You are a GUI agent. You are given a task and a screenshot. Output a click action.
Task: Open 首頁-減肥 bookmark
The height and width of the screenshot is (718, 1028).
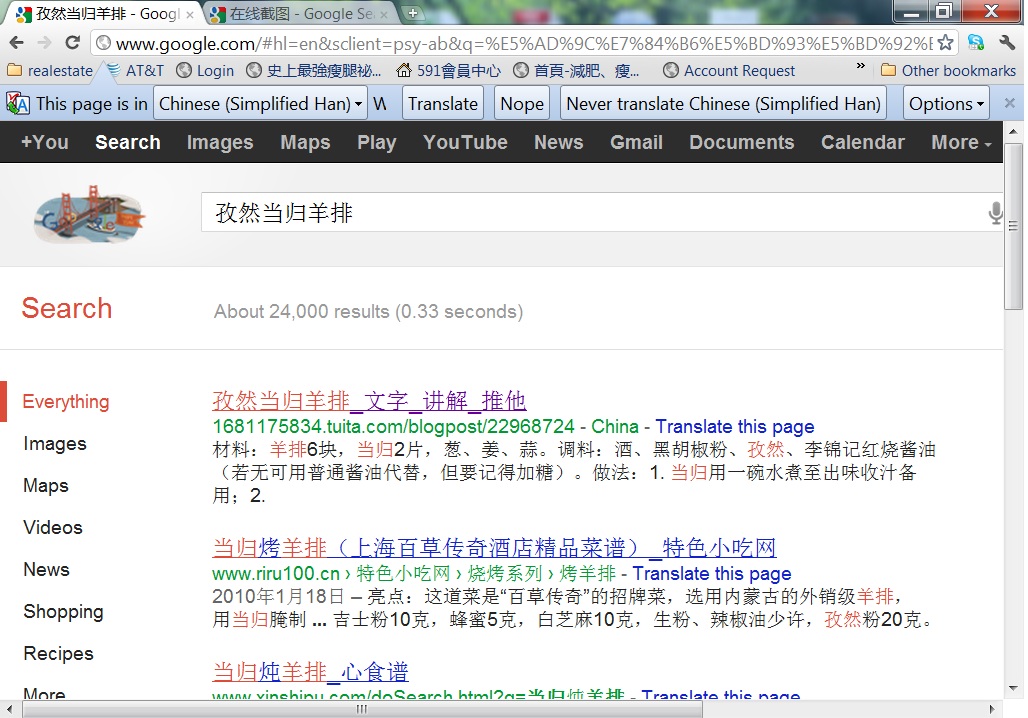577,70
